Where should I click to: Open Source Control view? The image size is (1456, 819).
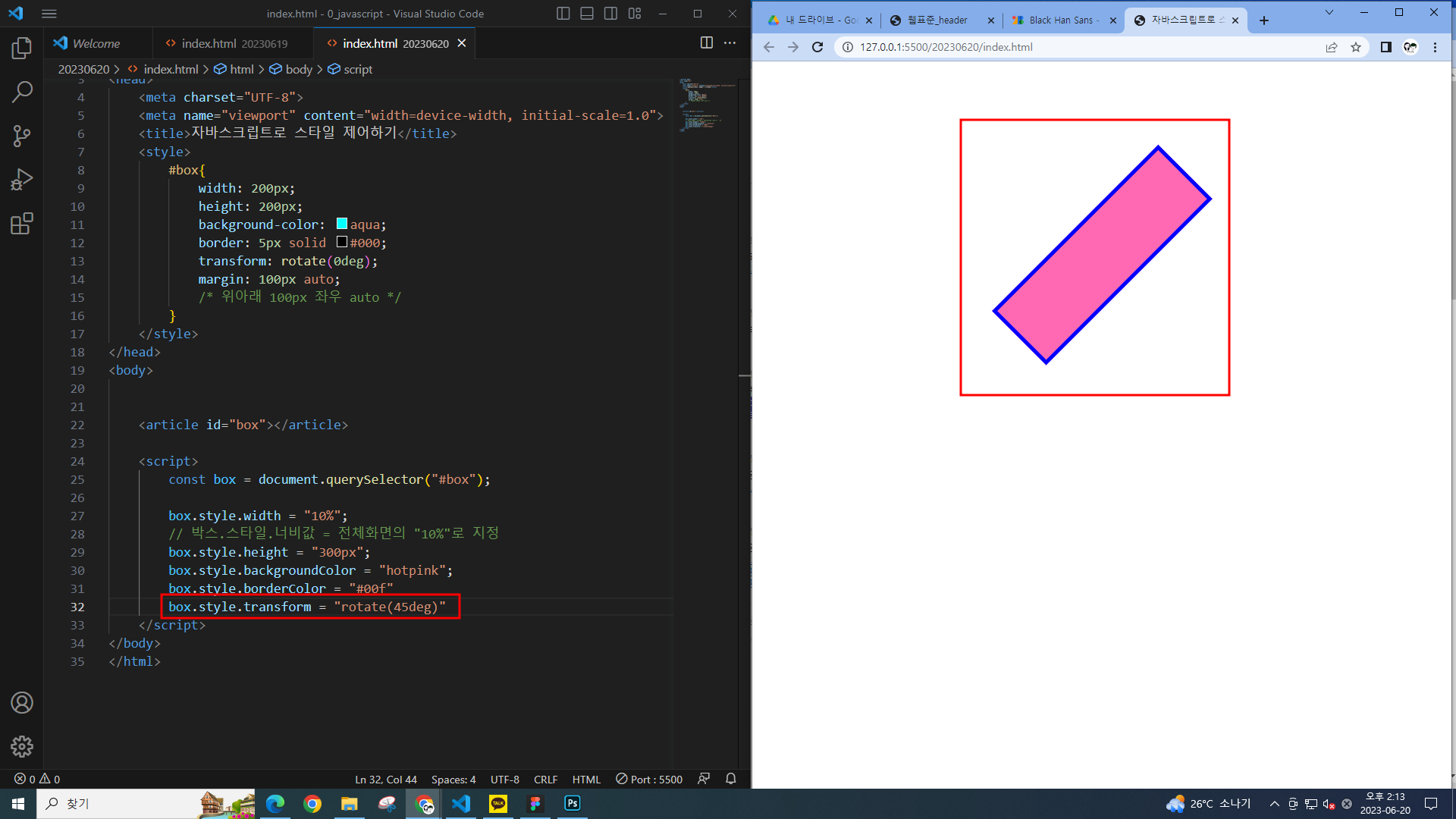coord(22,136)
